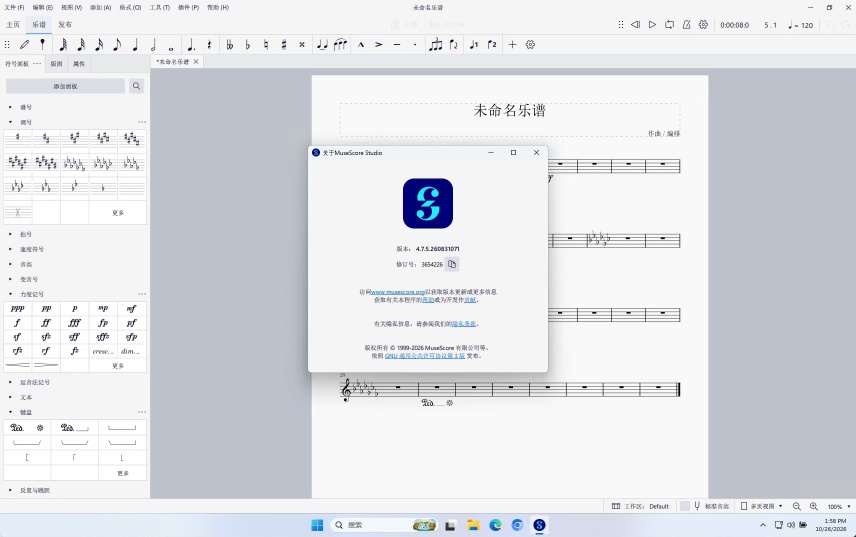Open the 添加 (A) menu
Viewport: 856px width, 537px height.
100,8
